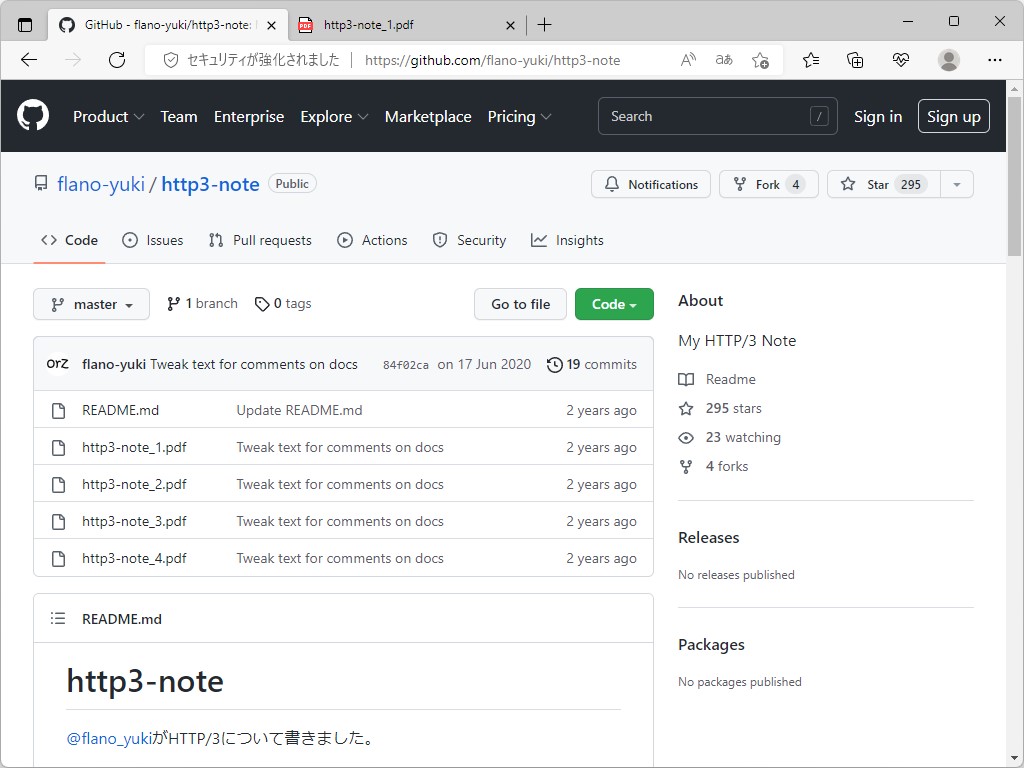Open the green Code dropdown
Screen dimensions: 1024x768
(614, 303)
